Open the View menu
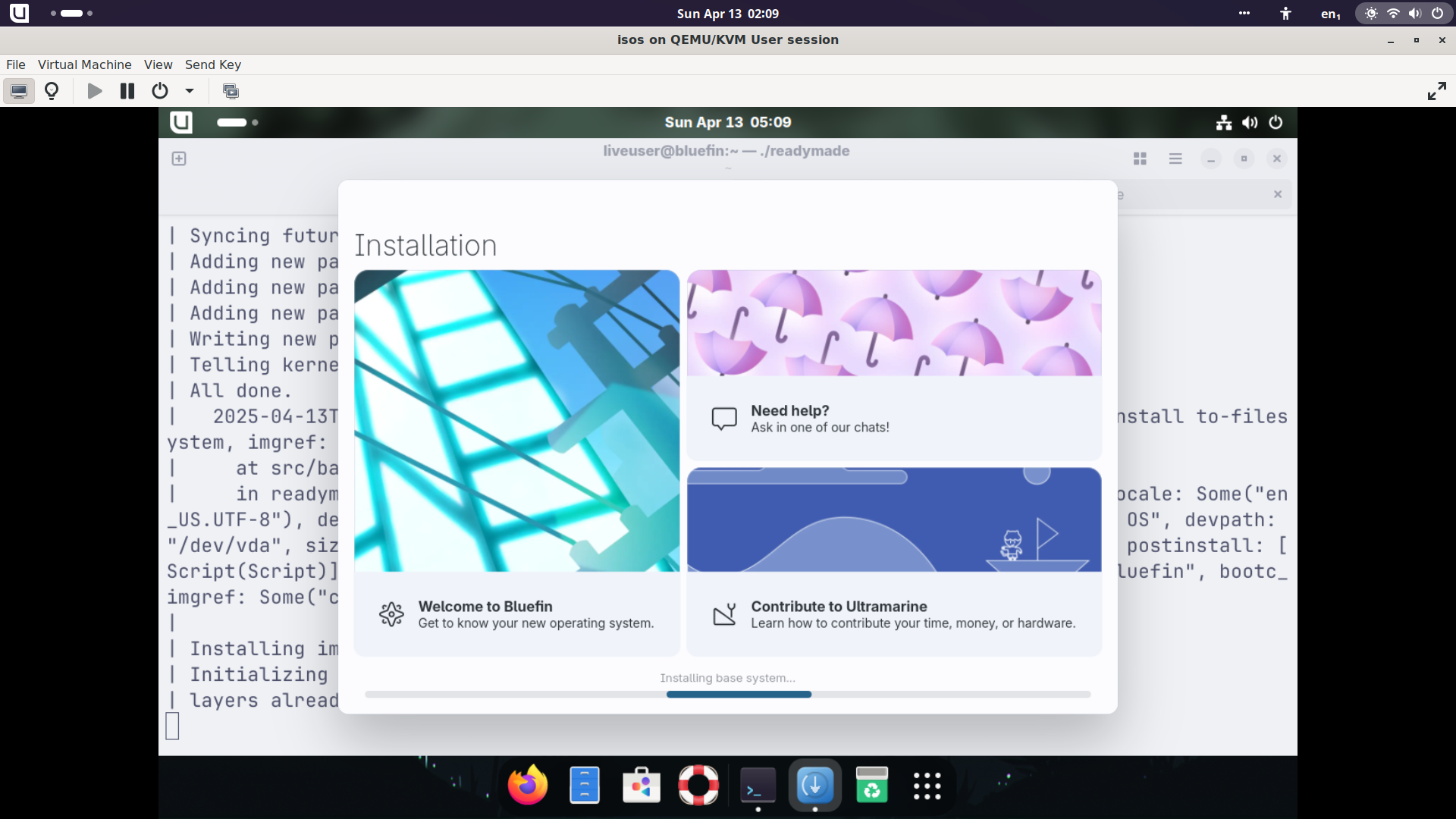The image size is (1456, 819). click(x=158, y=64)
